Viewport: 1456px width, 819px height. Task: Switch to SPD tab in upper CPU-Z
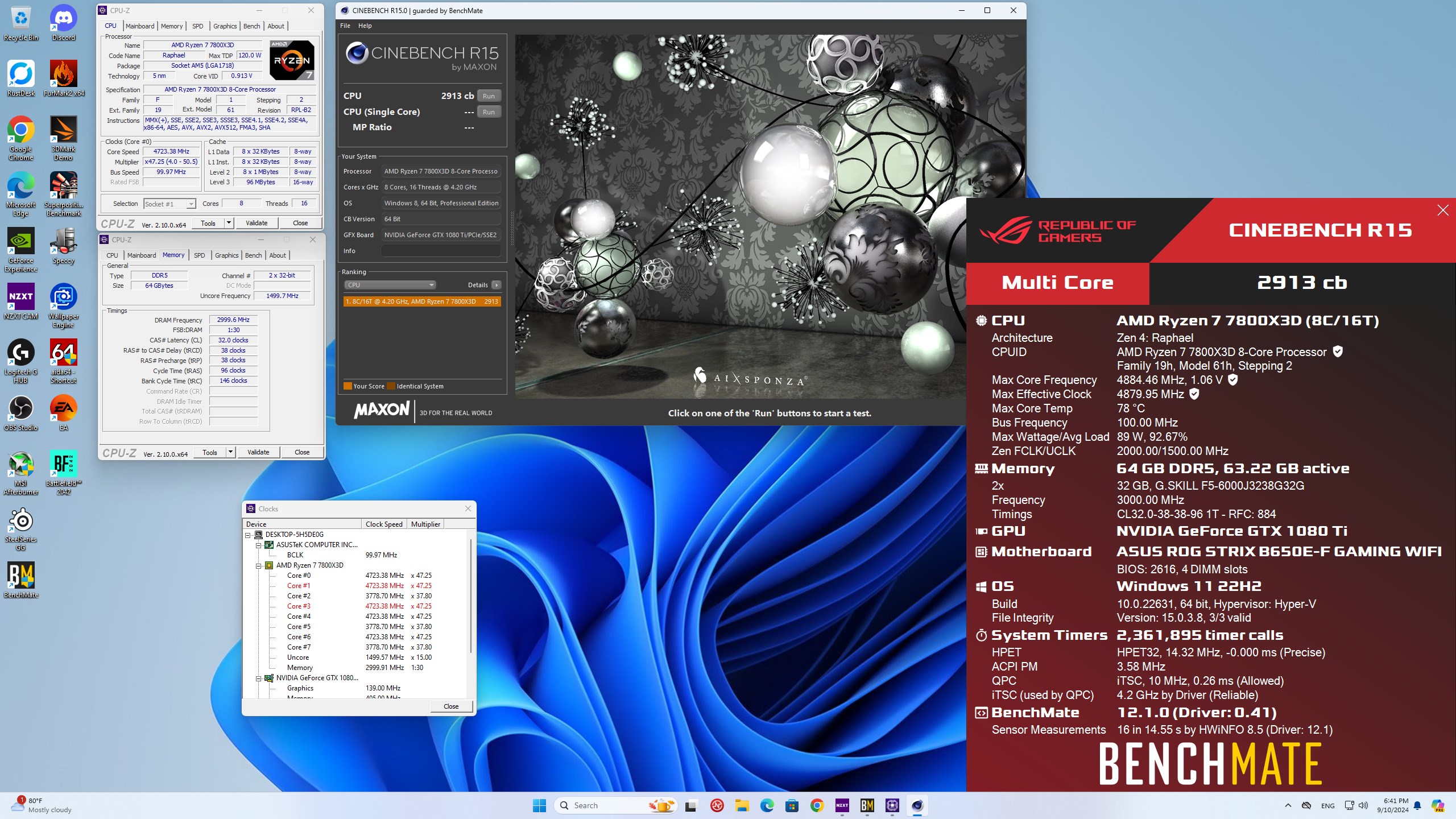(x=197, y=26)
